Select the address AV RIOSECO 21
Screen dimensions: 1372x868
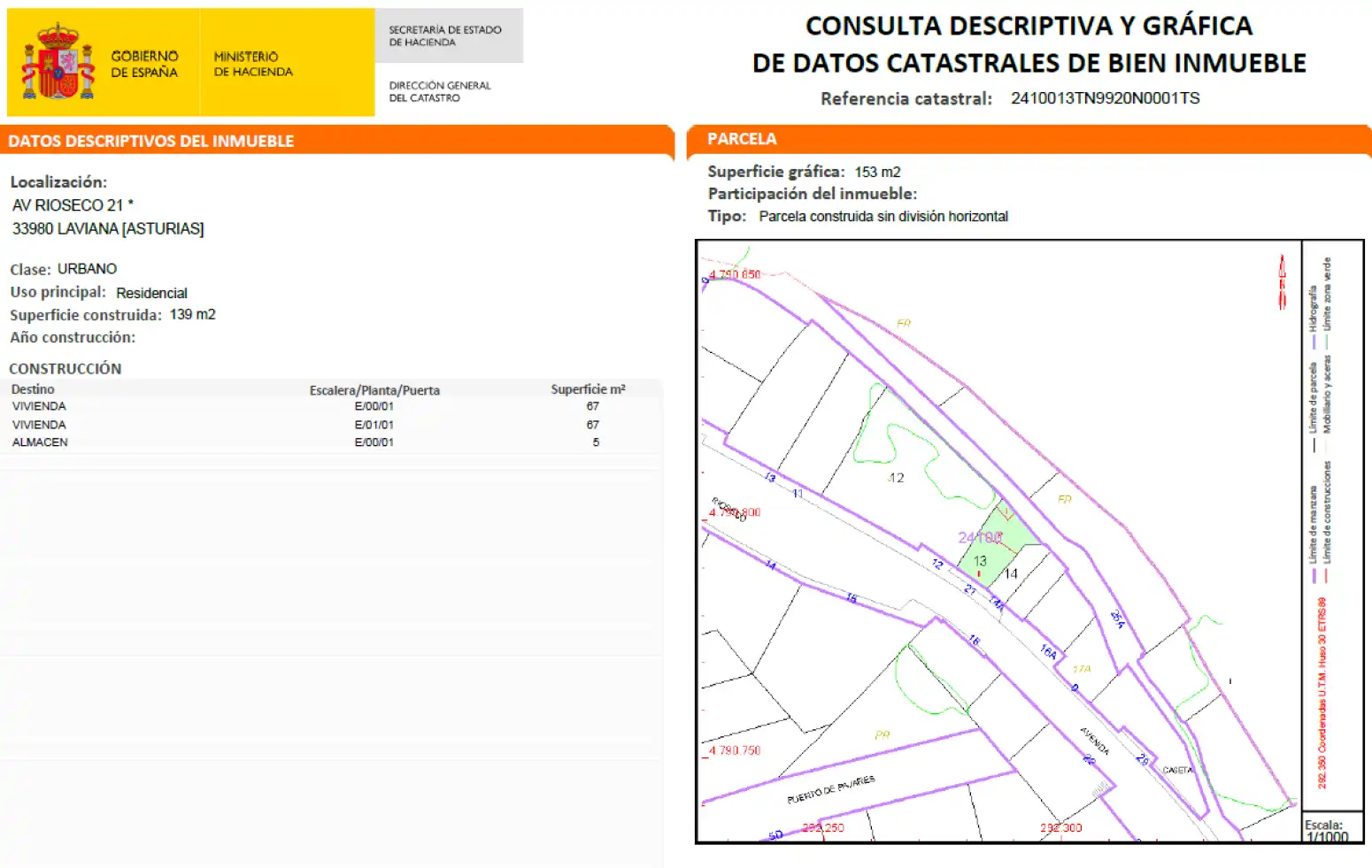73,205
